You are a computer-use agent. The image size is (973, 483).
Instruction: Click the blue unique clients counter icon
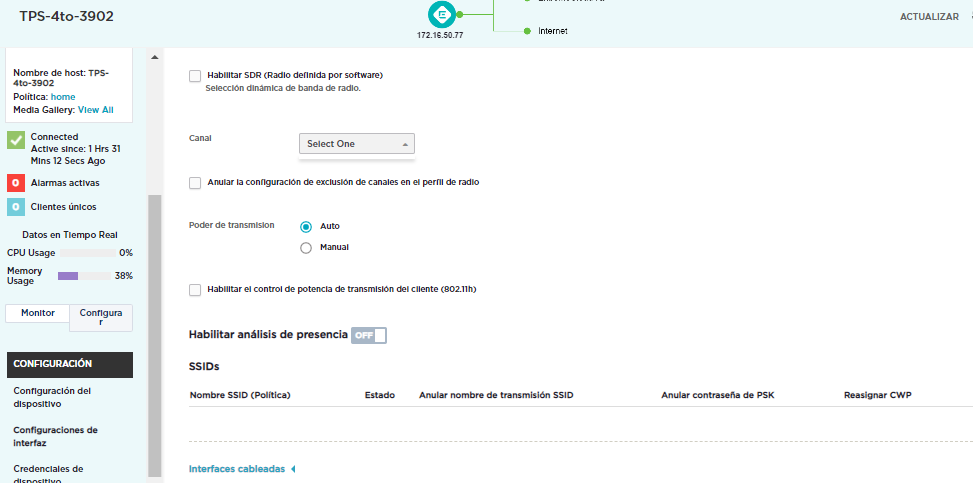(x=15, y=207)
